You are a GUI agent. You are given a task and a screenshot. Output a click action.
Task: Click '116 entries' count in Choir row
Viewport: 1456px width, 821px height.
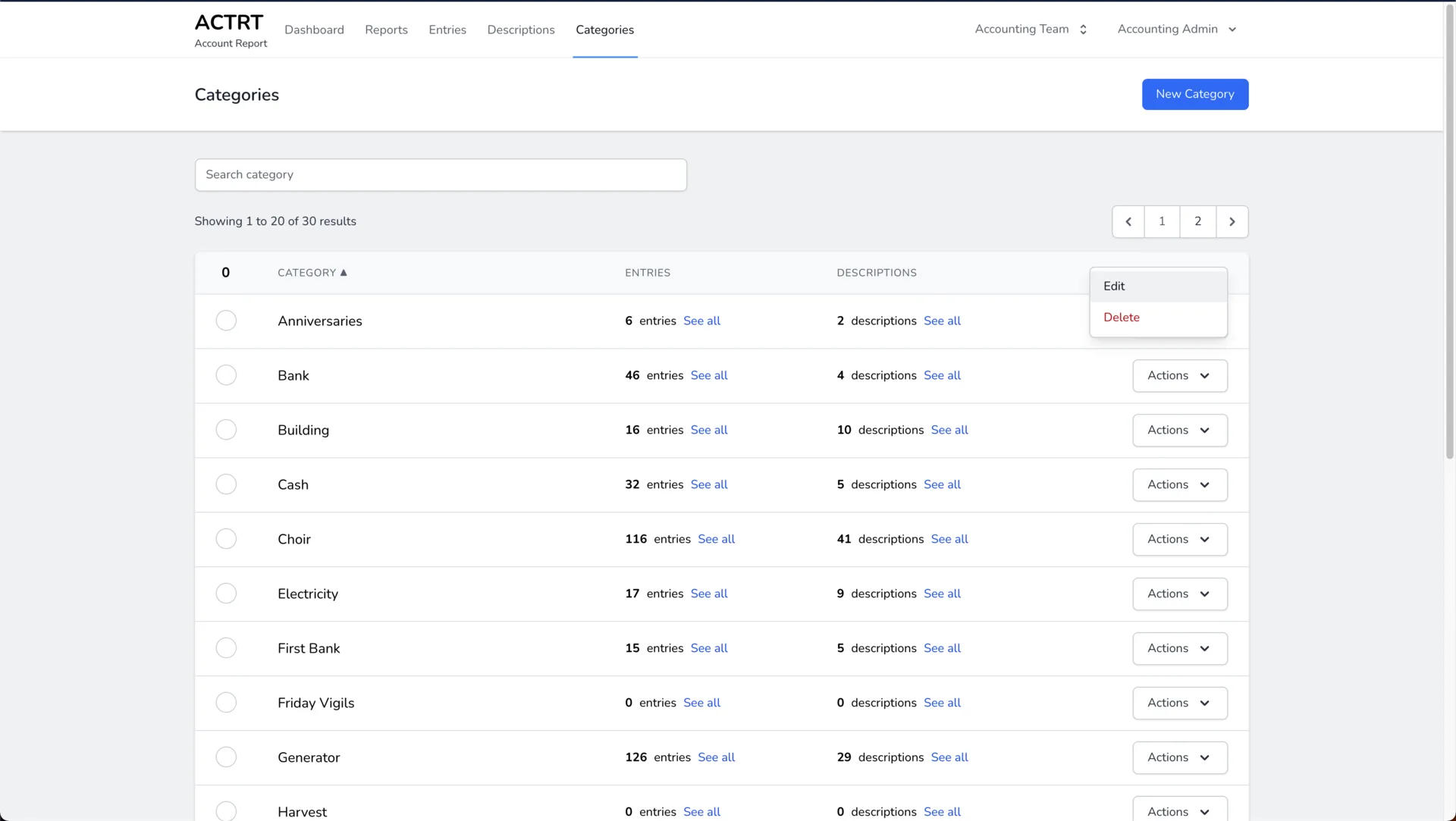click(x=657, y=539)
